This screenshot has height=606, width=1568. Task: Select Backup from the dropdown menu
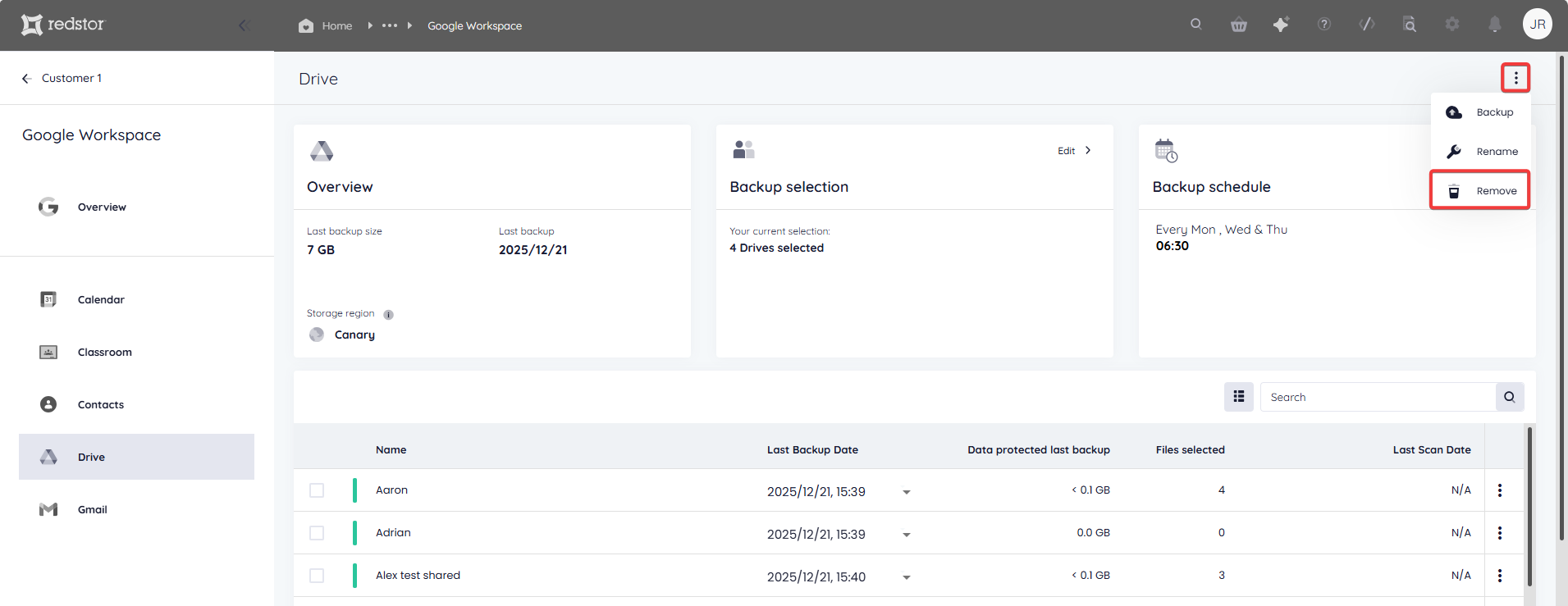click(x=1480, y=112)
